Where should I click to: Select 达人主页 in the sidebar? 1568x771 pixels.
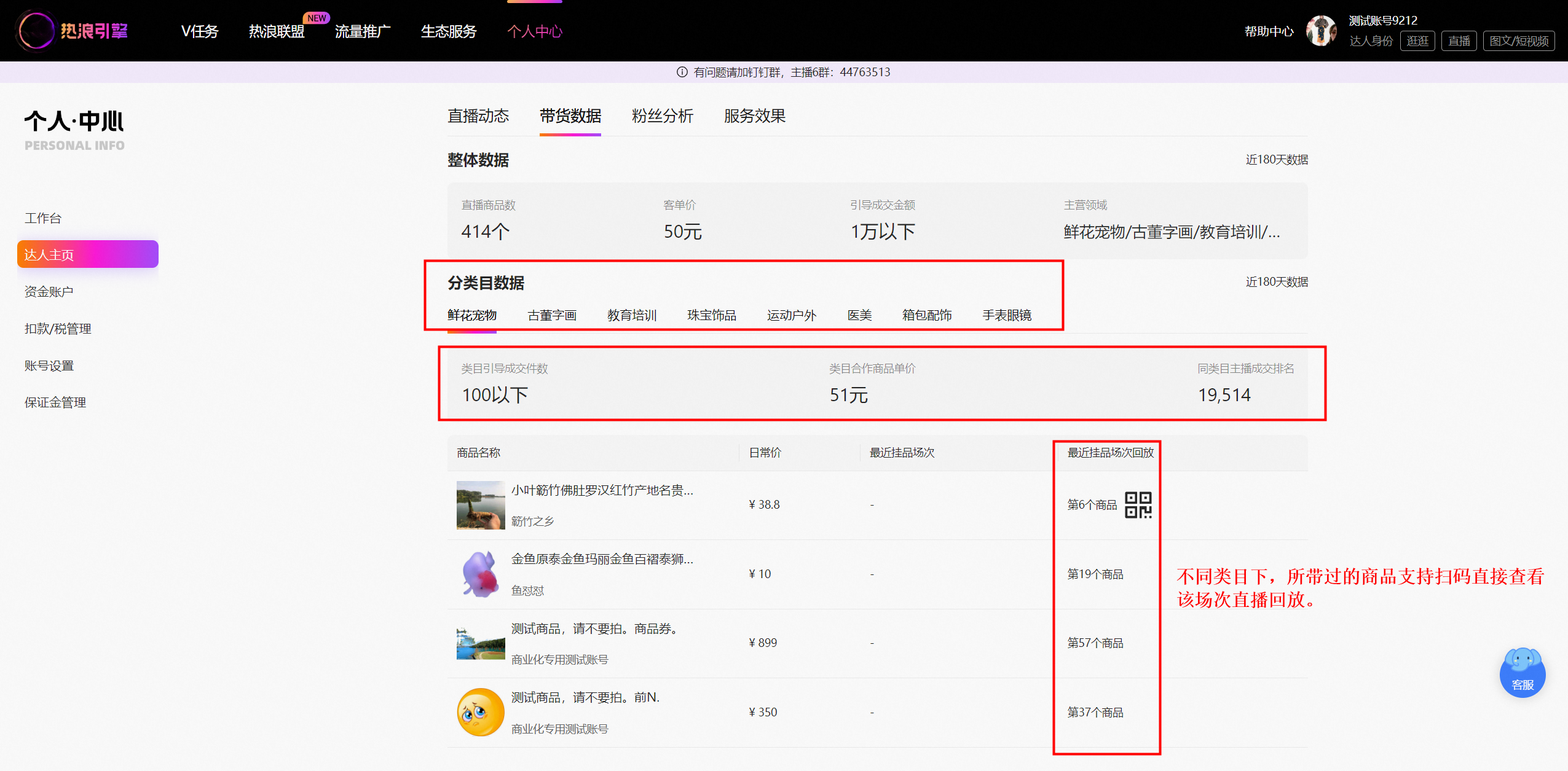point(88,254)
